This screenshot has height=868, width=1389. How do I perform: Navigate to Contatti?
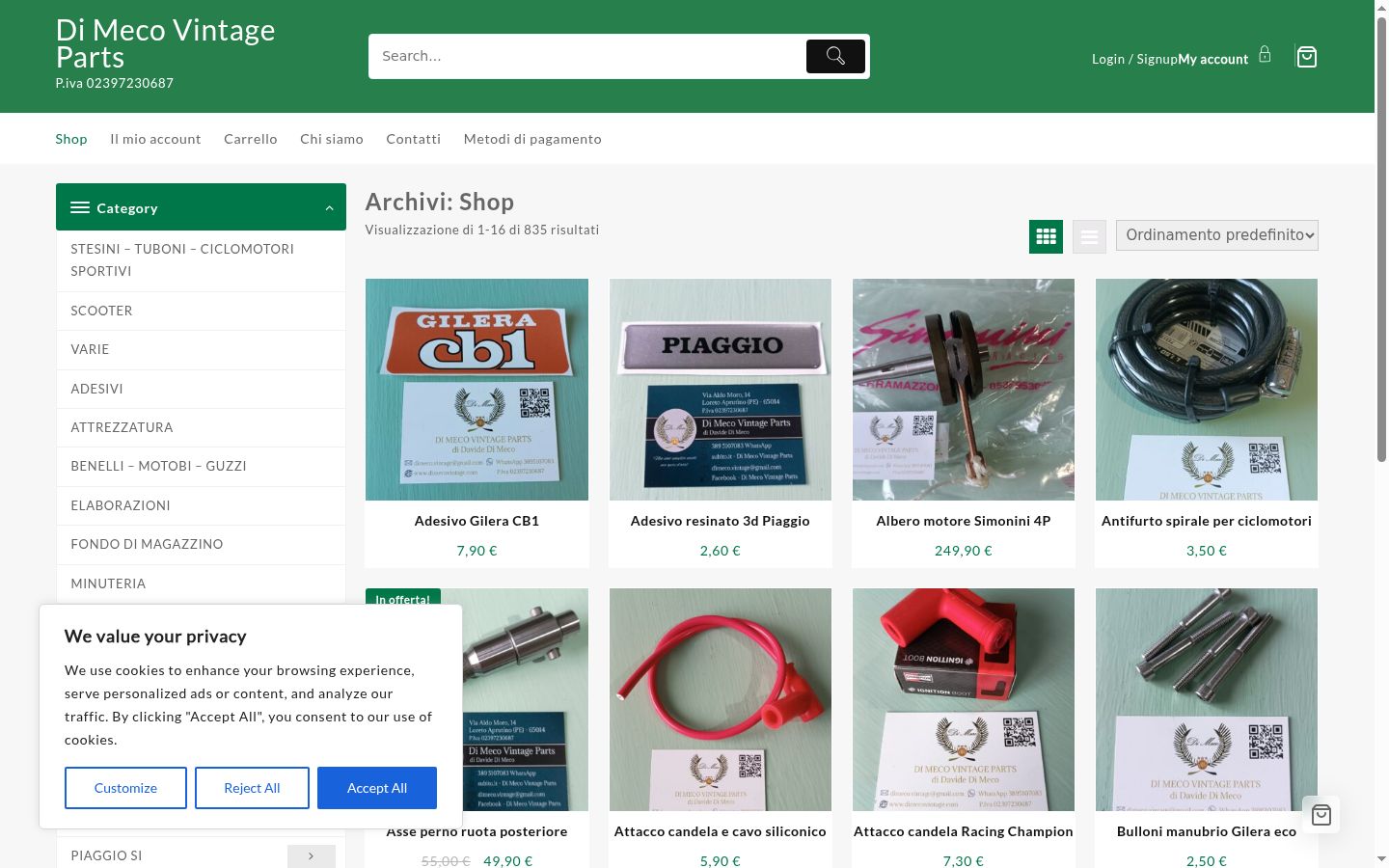(x=414, y=139)
